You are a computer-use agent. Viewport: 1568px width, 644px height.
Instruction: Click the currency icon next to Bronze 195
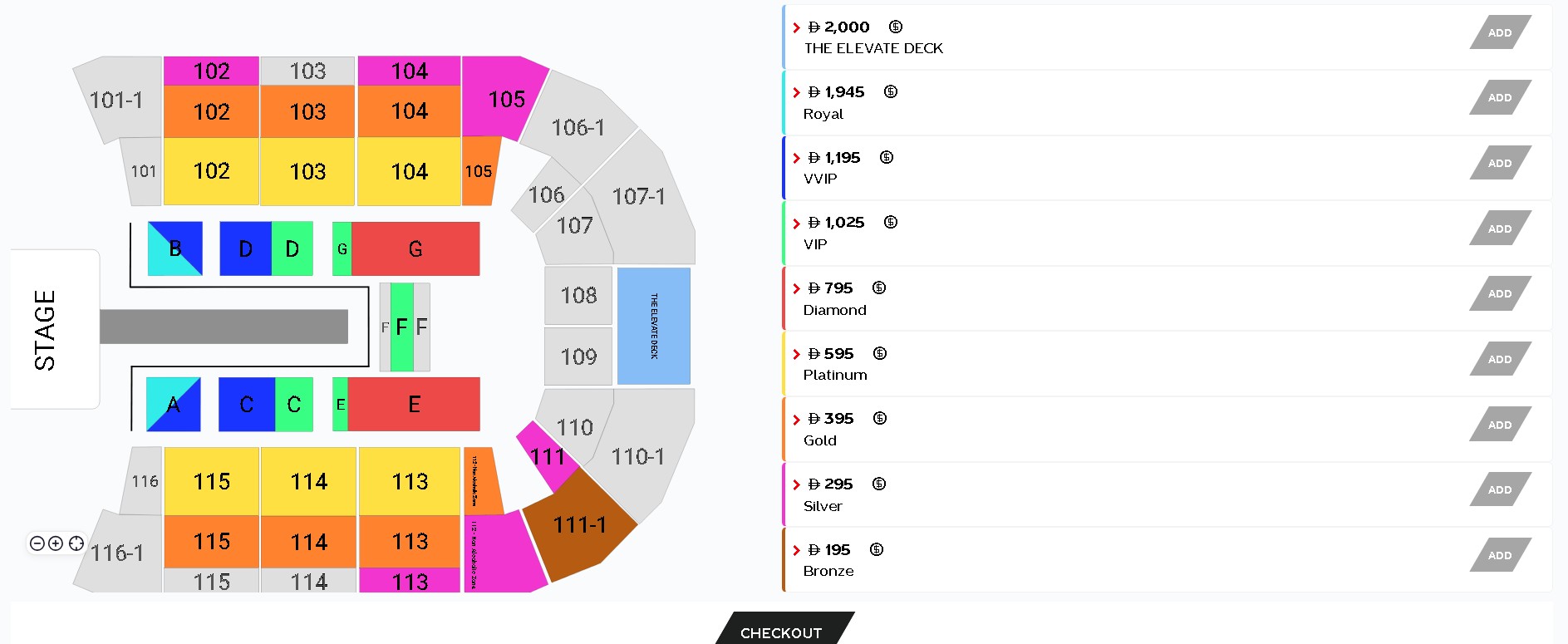(x=877, y=549)
